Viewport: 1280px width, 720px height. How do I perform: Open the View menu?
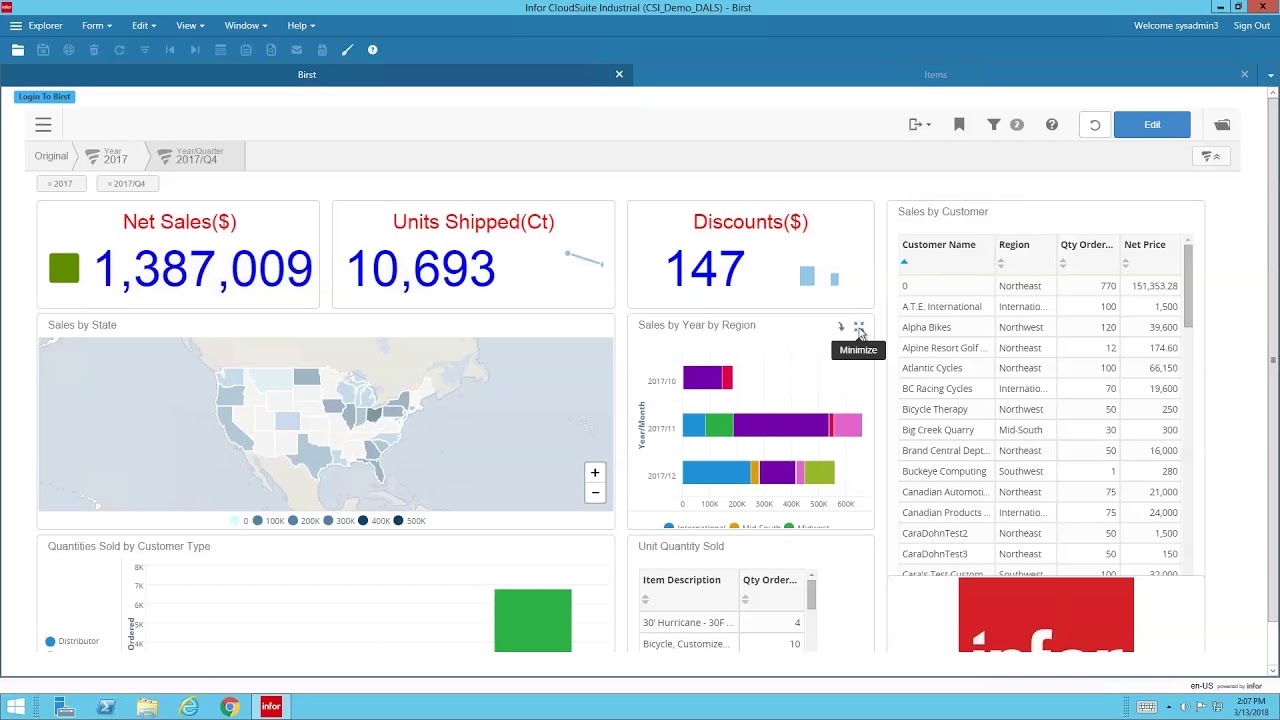(190, 25)
